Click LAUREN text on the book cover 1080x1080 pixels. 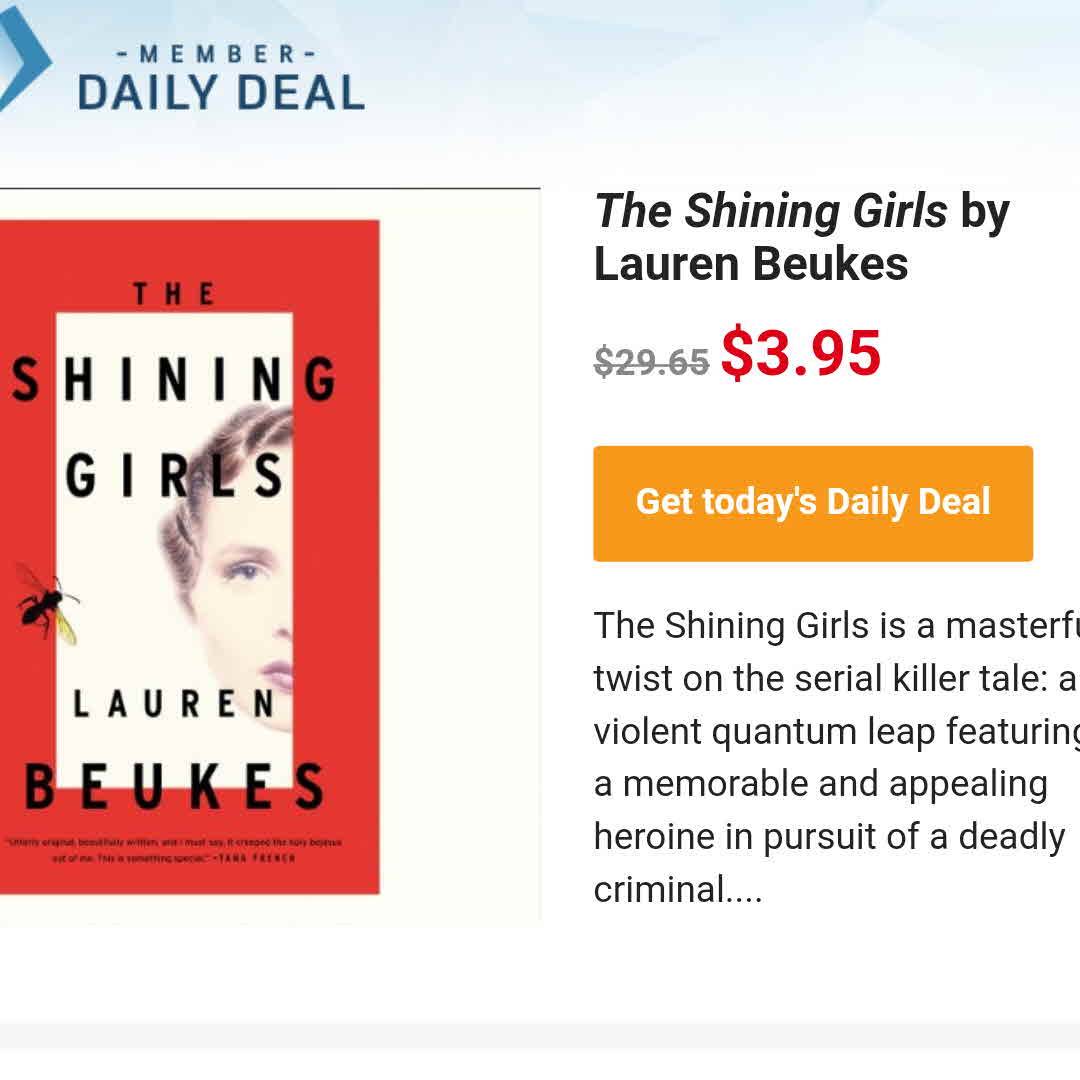click(174, 704)
